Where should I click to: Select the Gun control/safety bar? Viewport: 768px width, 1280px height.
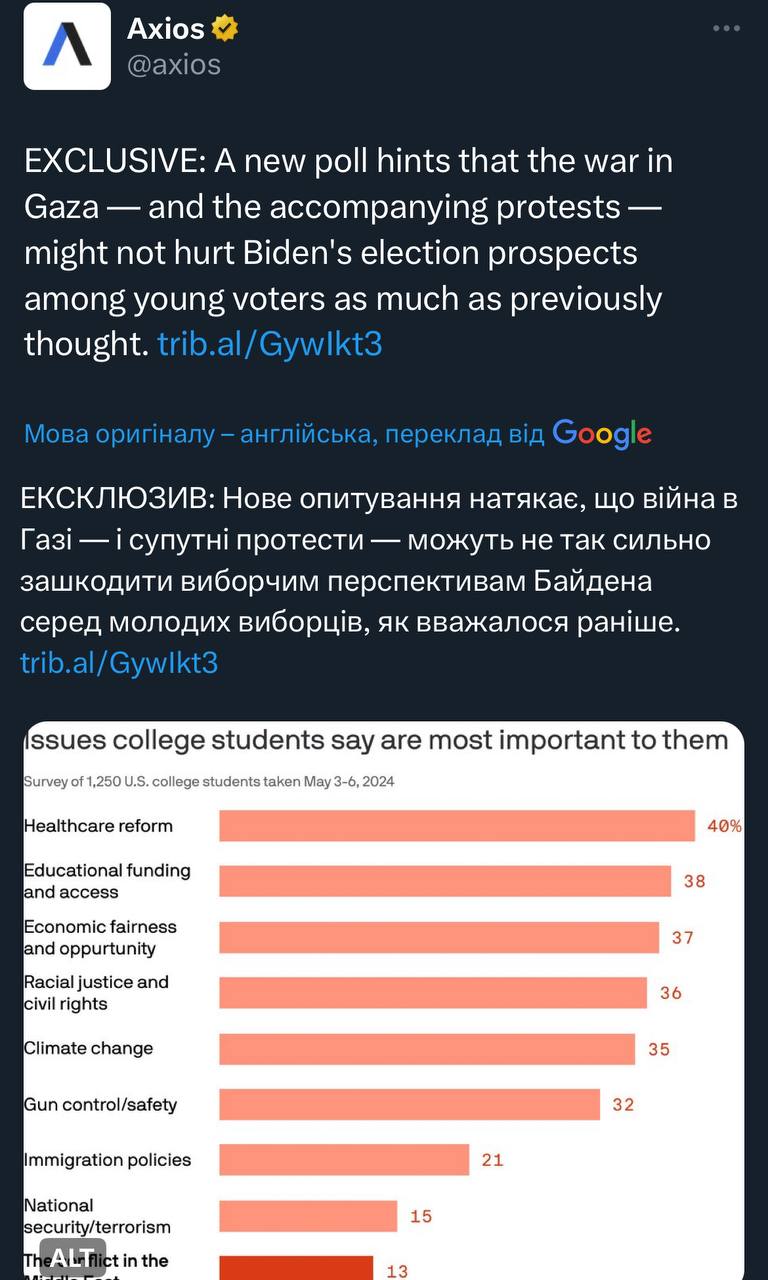409,1104
